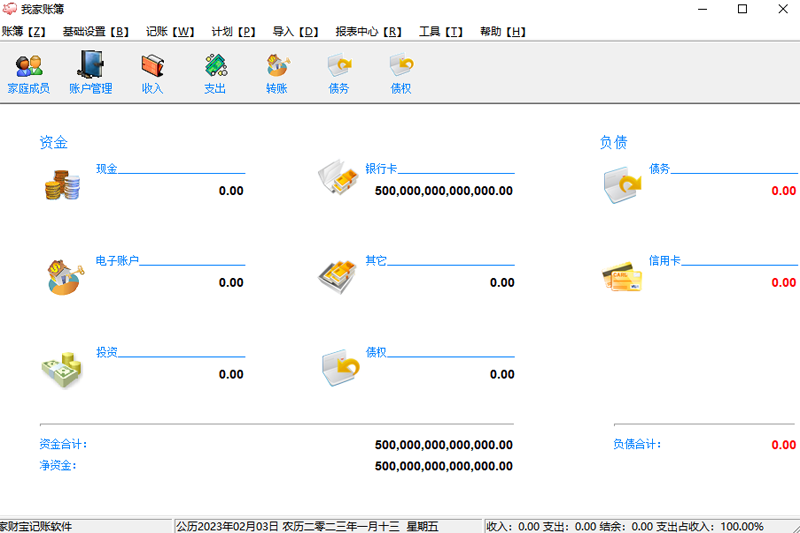Click the 投资 money icon
This screenshot has height=533, width=800.
tap(62, 369)
